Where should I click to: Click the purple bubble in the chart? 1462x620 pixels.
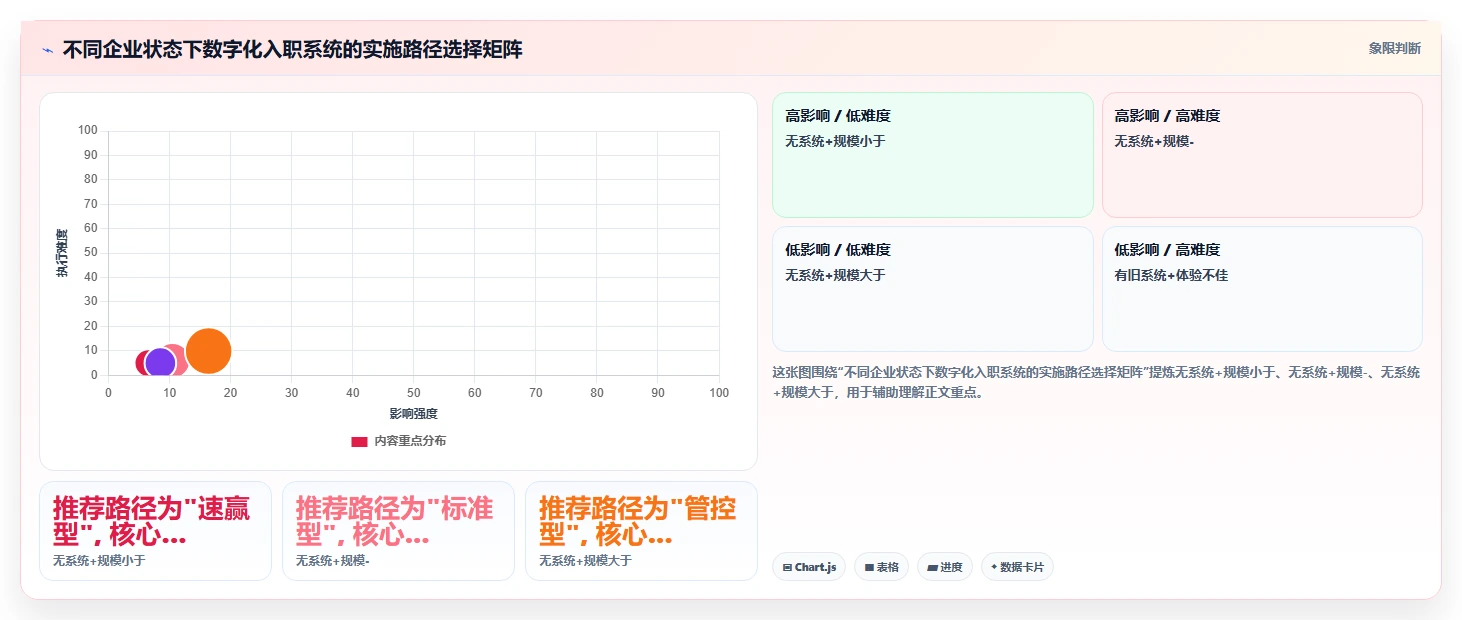click(160, 363)
